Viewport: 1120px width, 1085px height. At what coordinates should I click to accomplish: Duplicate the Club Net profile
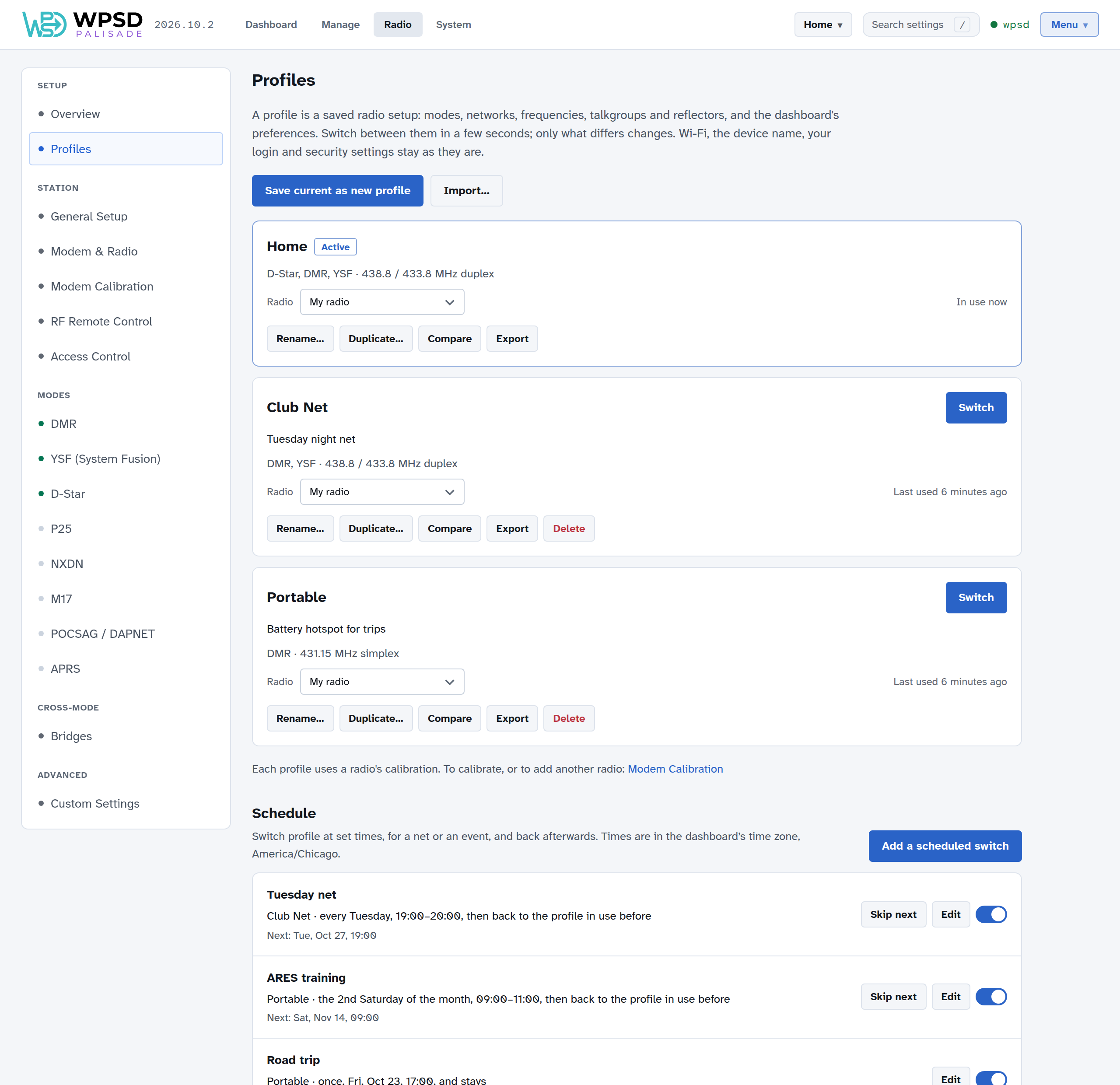(375, 528)
